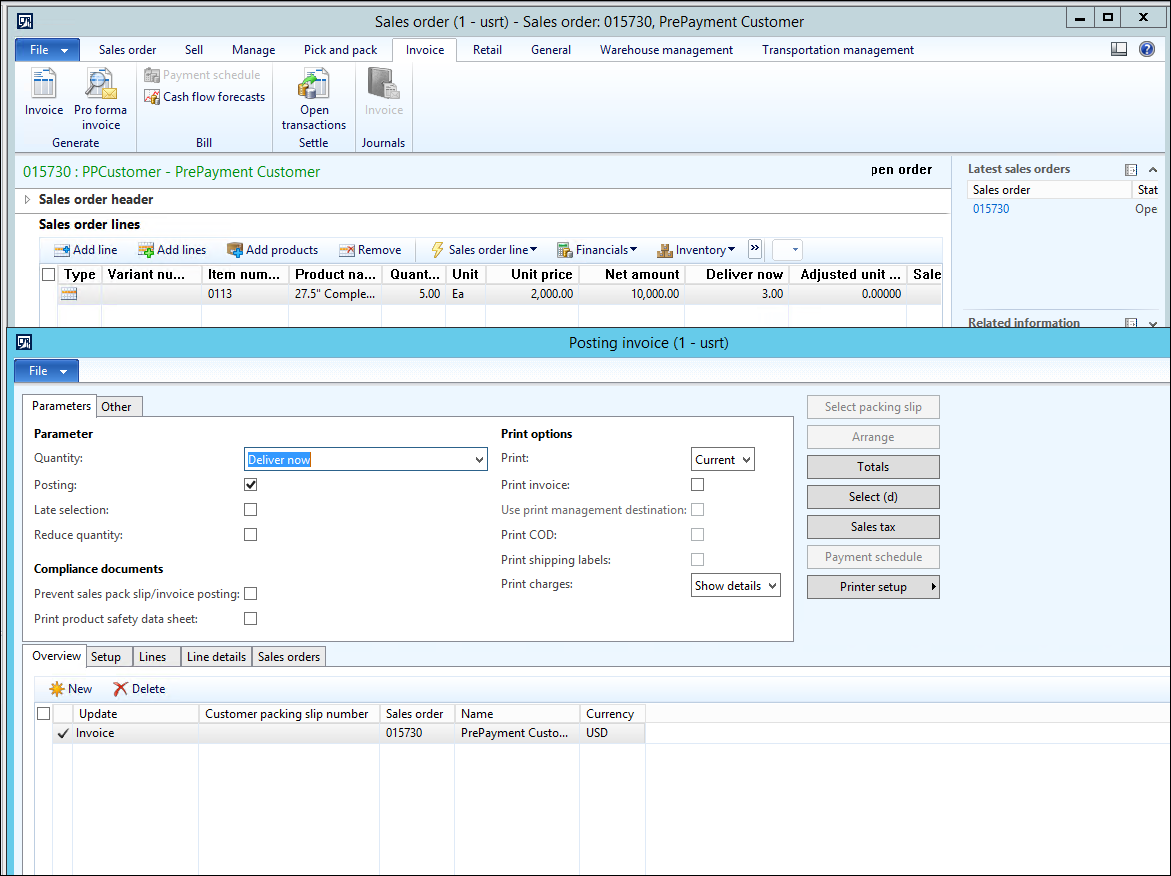The width and height of the screenshot is (1171, 876).
Task: Open sales order 015730 link
Action: click(x=991, y=209)
